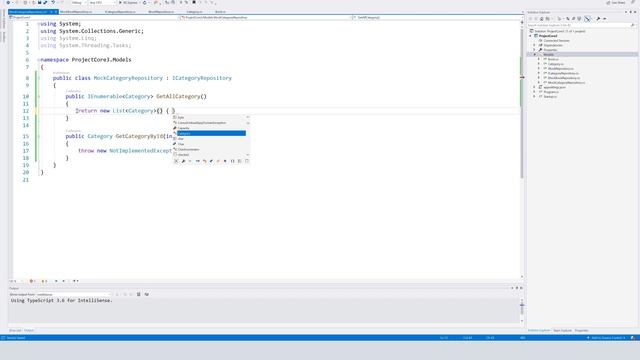The height and width of the screenshot is (360, 640).
Task: Switch to the Team Explorer tab at bottom right
Action: click(x=562, y=331)
